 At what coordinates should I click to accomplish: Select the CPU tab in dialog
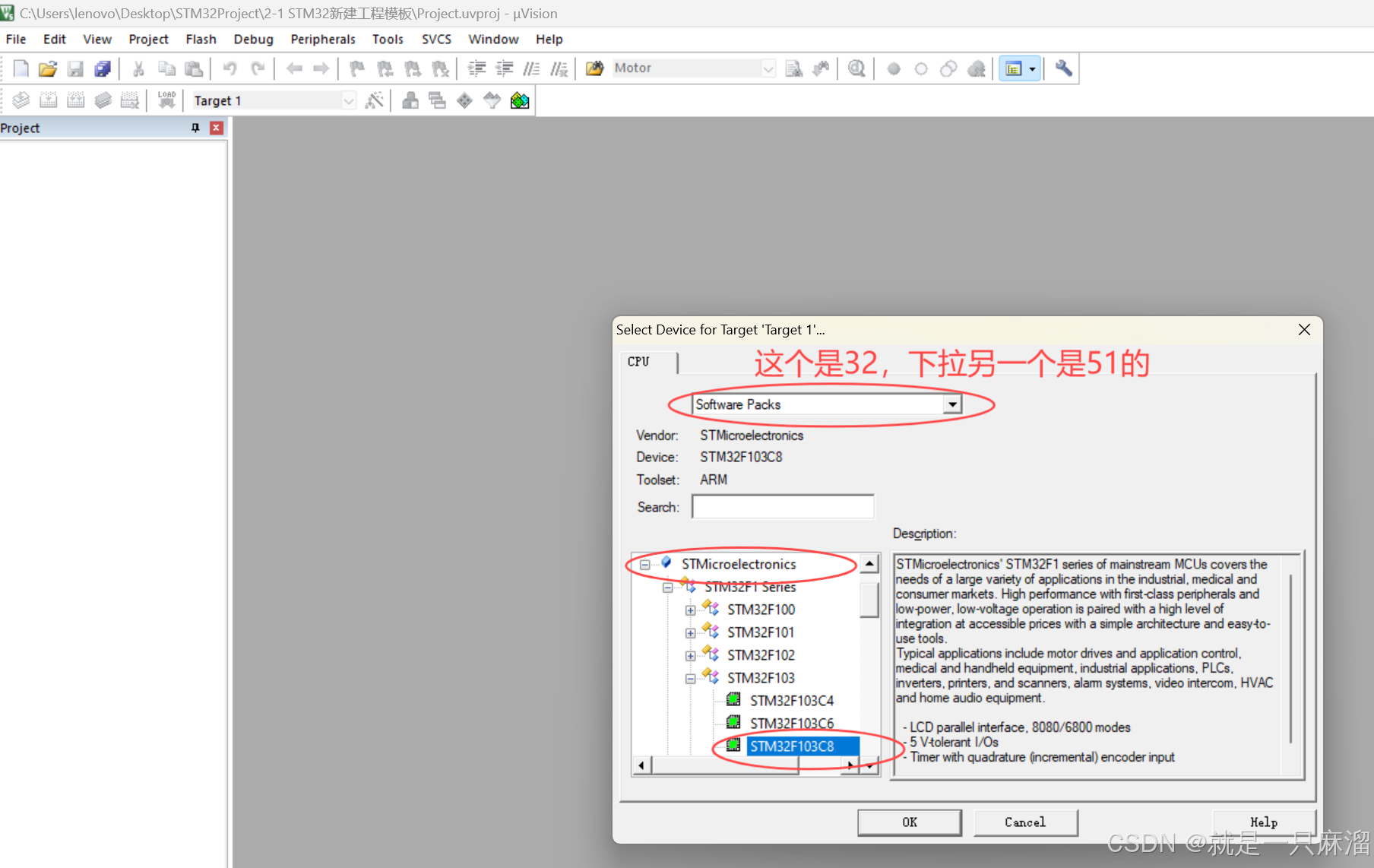click(638, 362)
